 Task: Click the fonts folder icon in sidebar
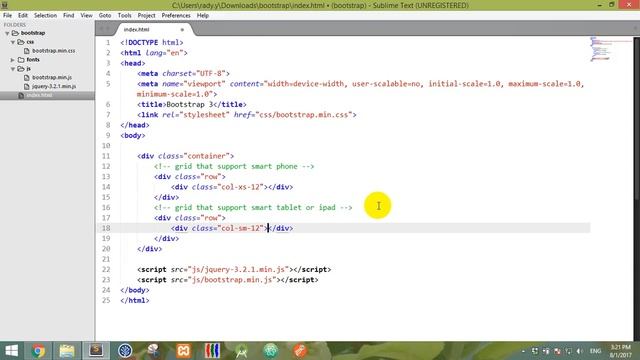pyautogui.click(x=21, y=60)
